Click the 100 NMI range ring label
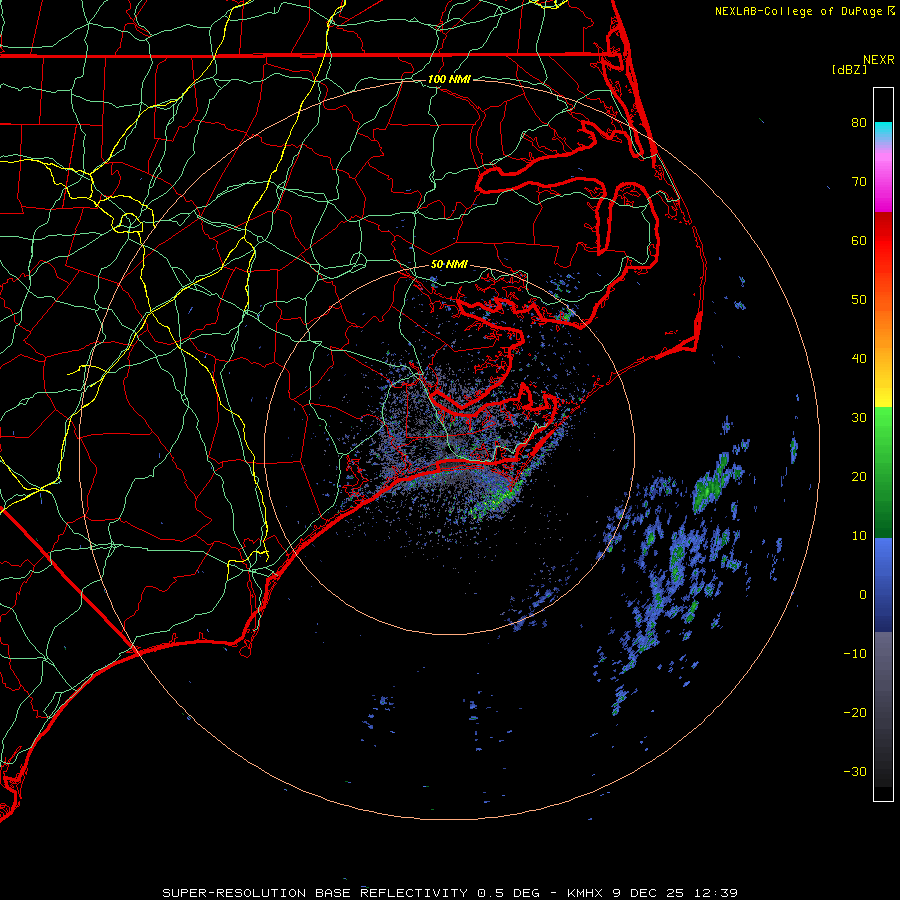Screen dimensions: 900x900 point(449,79)
